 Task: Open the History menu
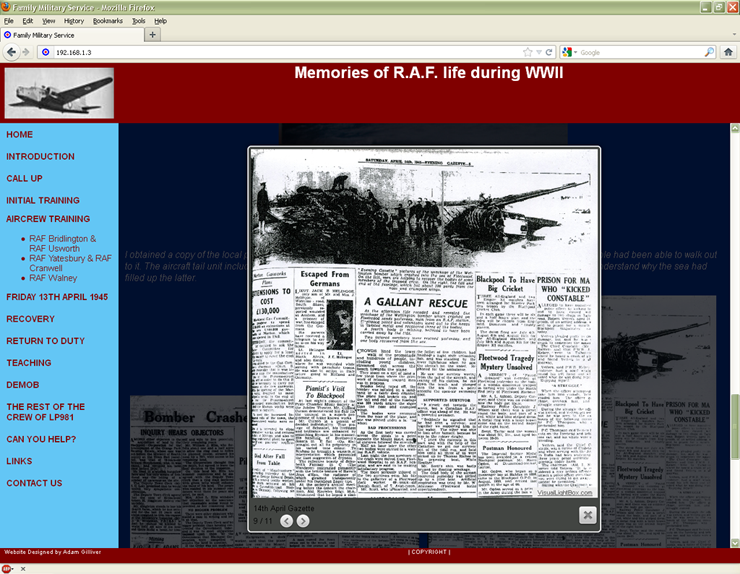coord(74,20)
